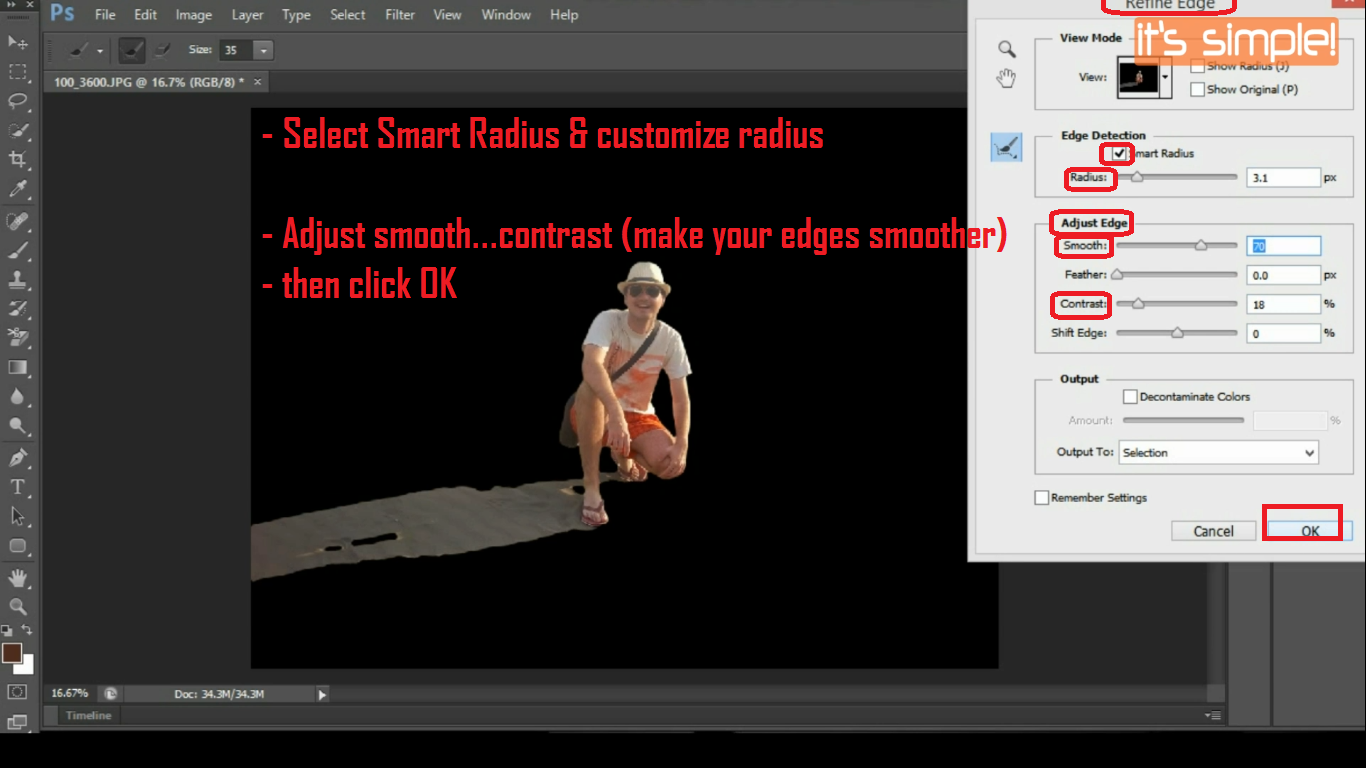Select the Gradient tool

pyautogui.click(x=18, y=367)
